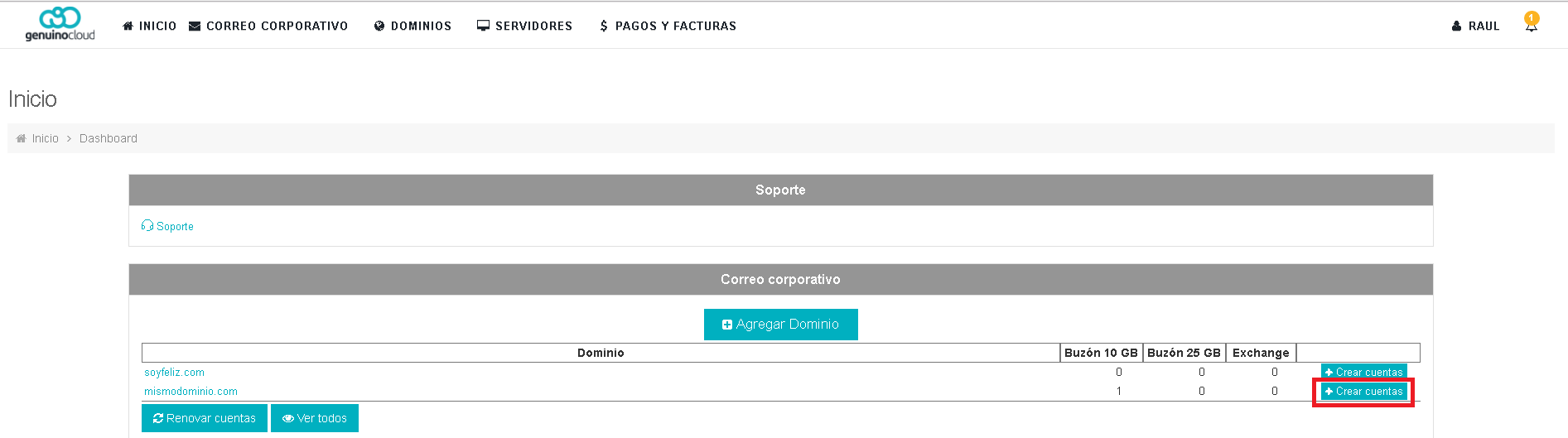1568x438 pixels.
Task: Create accounts for mismodominio.com
Action: click(x=1364, y=392)
